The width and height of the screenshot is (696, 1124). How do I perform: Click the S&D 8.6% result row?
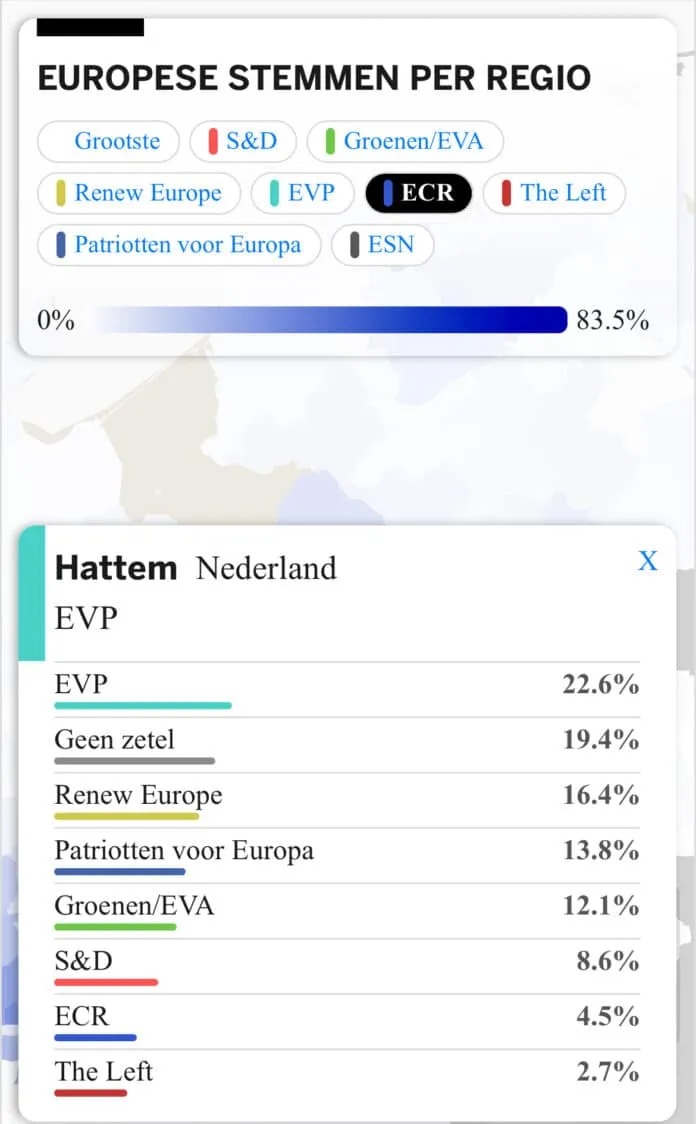coord(346,963)
